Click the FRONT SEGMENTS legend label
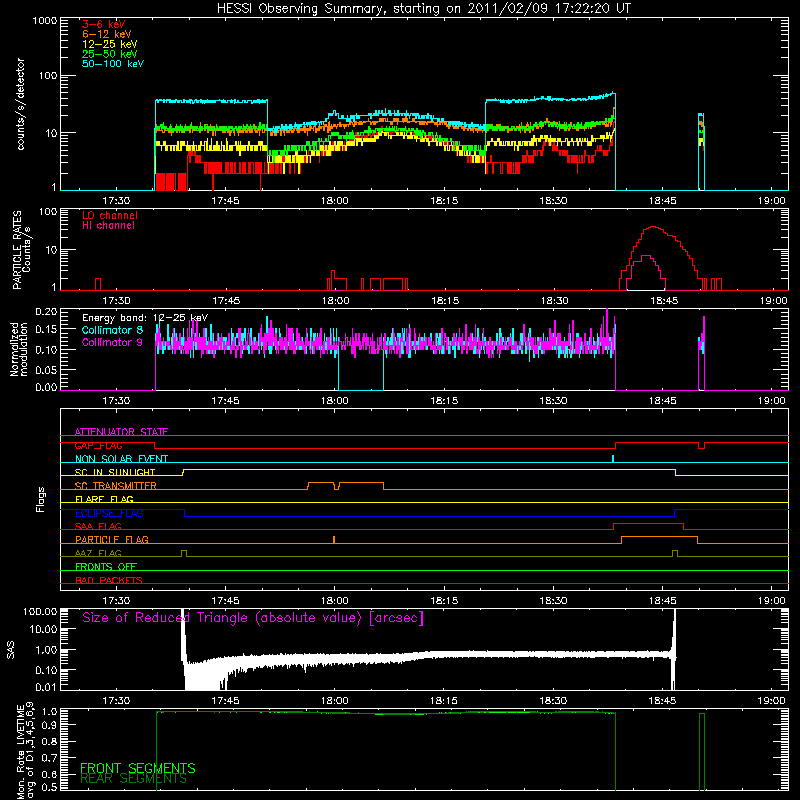 138,768
